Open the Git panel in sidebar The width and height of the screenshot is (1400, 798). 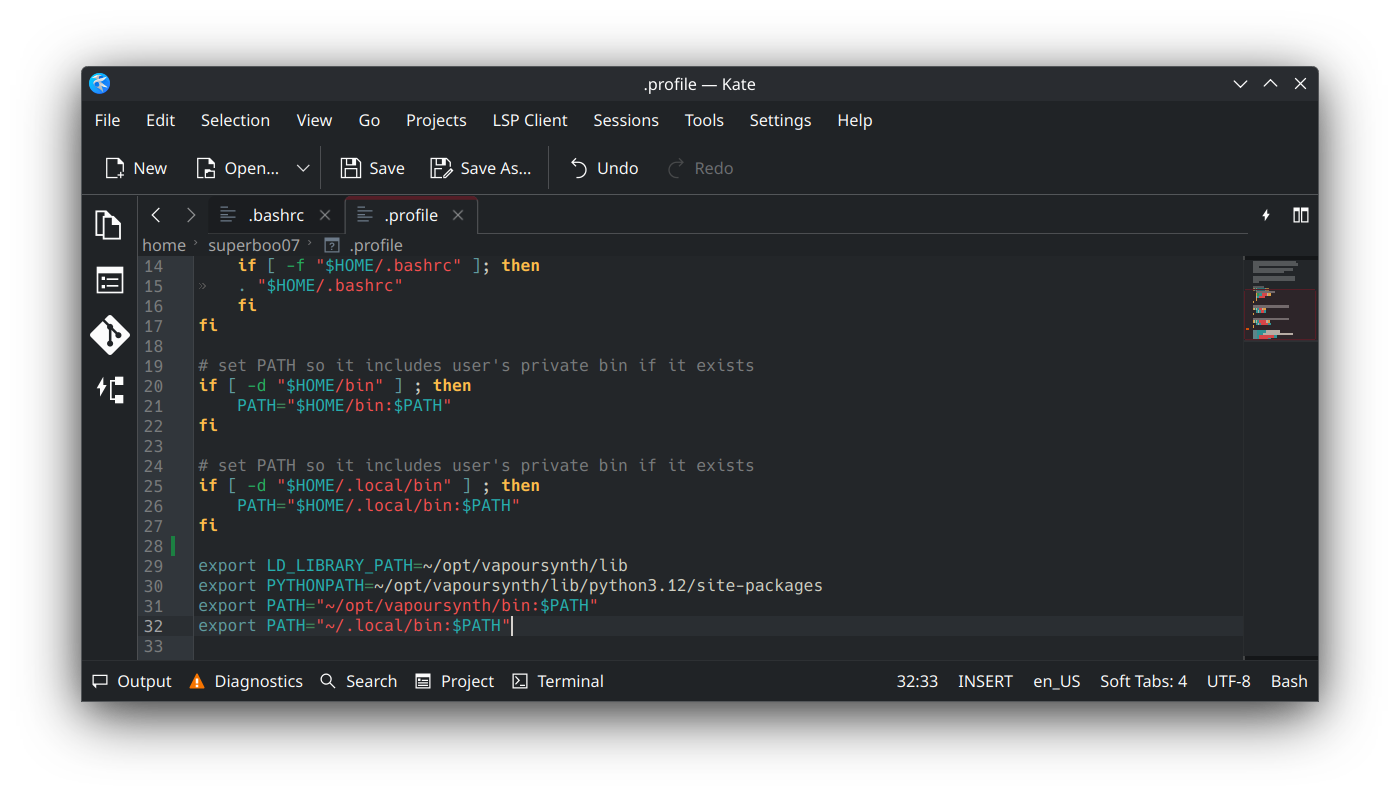109,335
